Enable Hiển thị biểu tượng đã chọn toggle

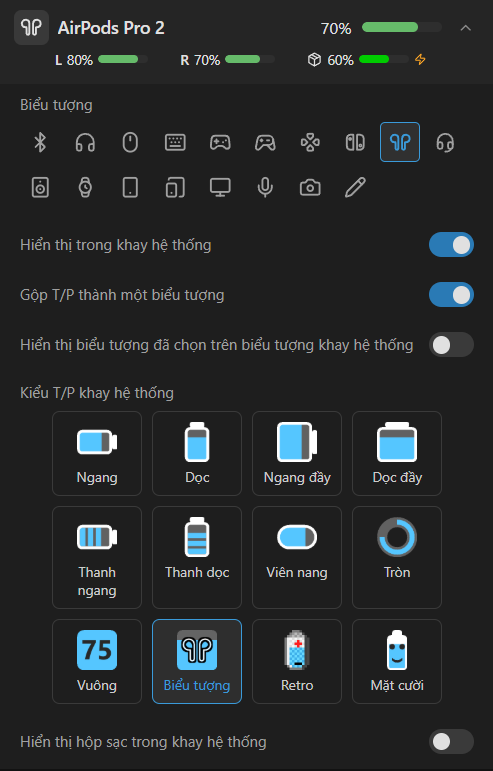click(451, 345)
